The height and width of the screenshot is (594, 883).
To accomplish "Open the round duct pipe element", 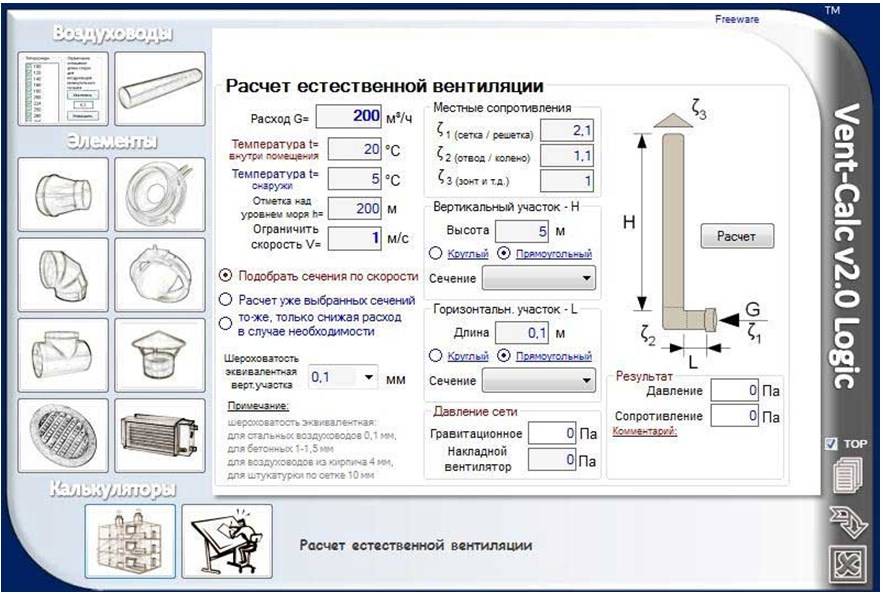I will click(x=160, y=89).
